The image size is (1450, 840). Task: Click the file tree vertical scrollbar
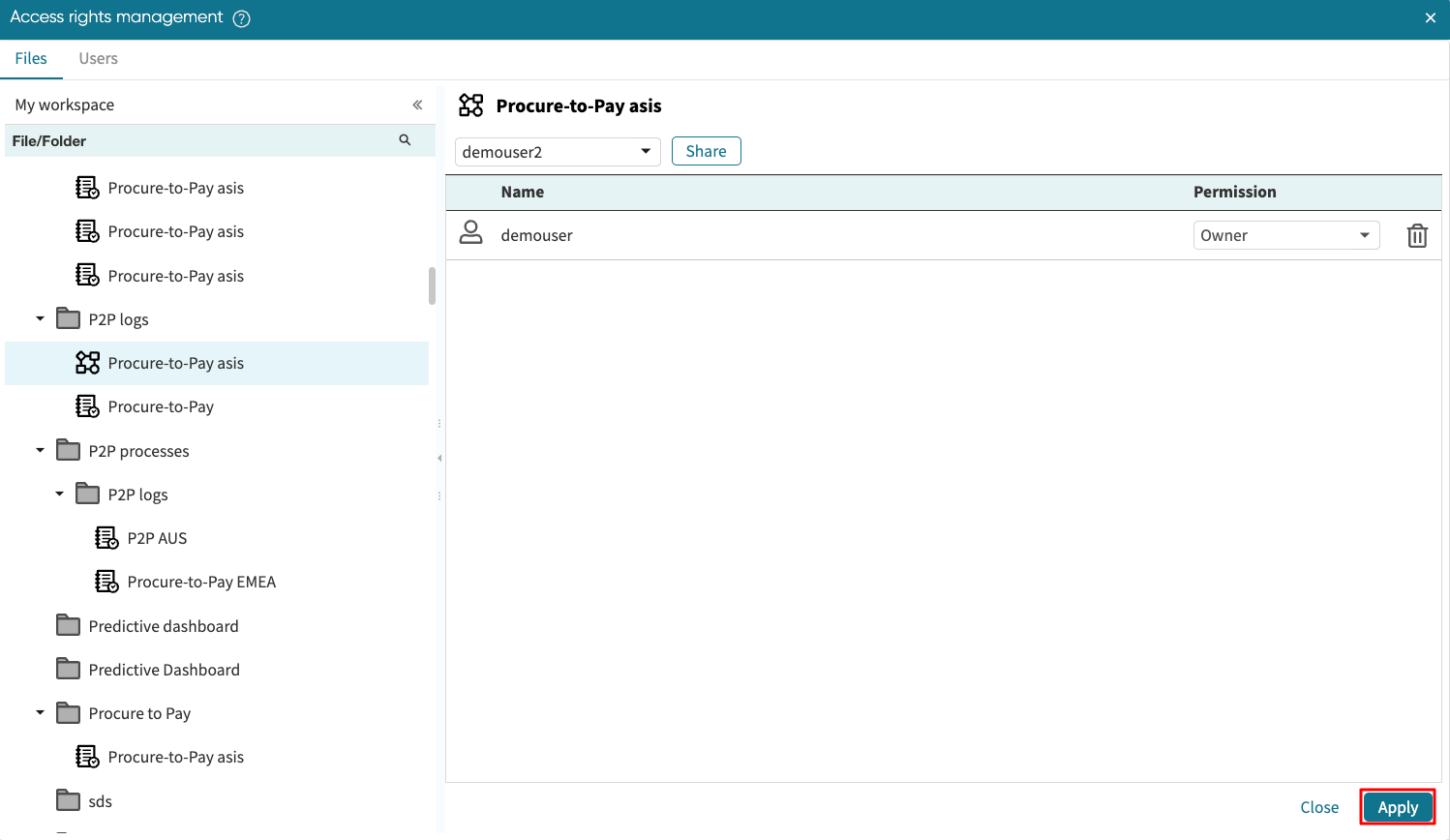tap(432, 286)
